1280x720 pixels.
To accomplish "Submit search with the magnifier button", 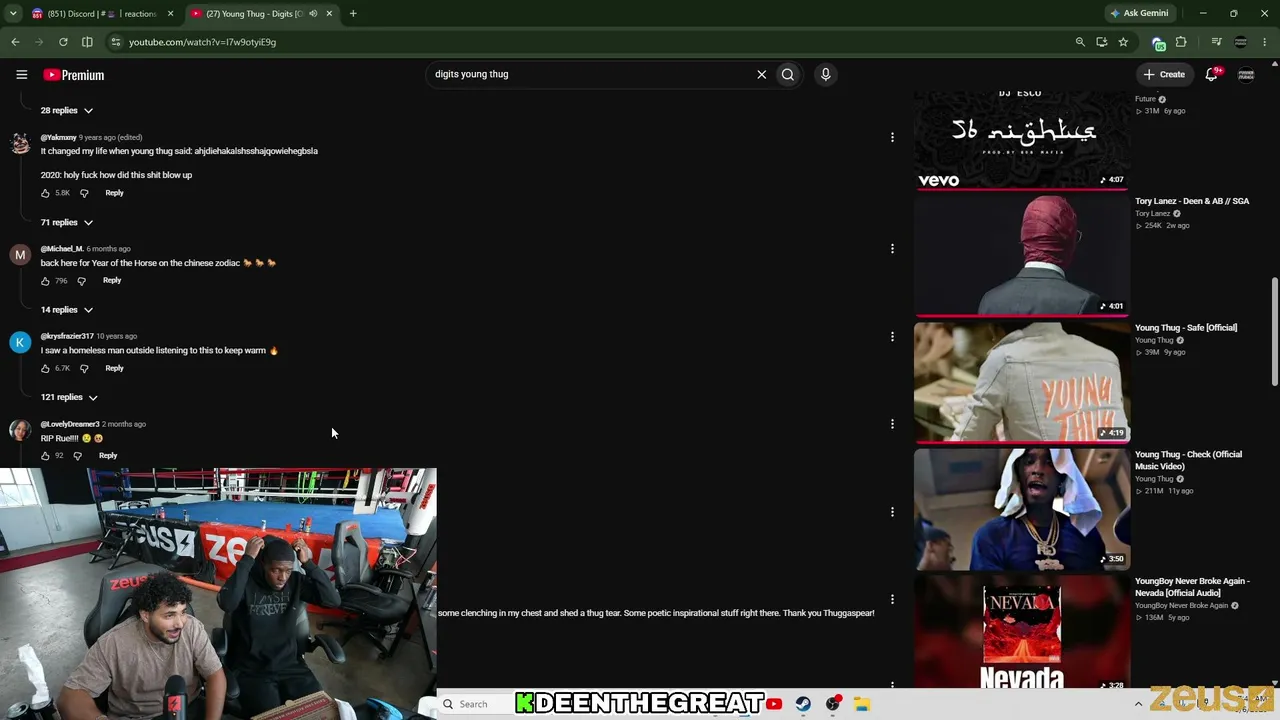I will tap(788, 74).
